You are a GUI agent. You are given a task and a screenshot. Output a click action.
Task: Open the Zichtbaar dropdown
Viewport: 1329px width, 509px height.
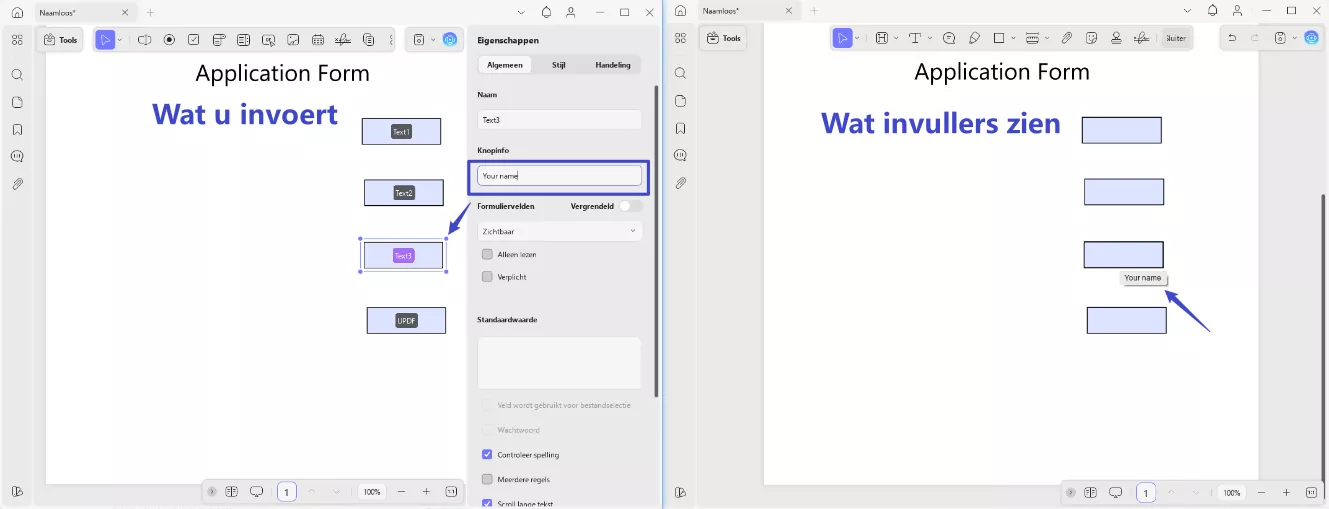coord(559,231)
